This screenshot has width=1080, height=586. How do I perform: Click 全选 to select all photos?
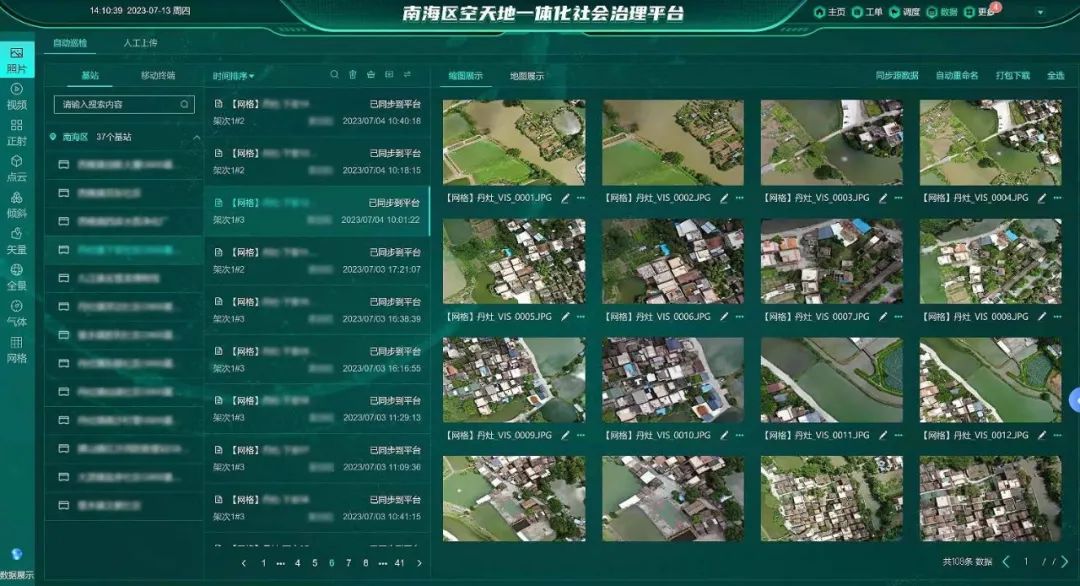1055,76
